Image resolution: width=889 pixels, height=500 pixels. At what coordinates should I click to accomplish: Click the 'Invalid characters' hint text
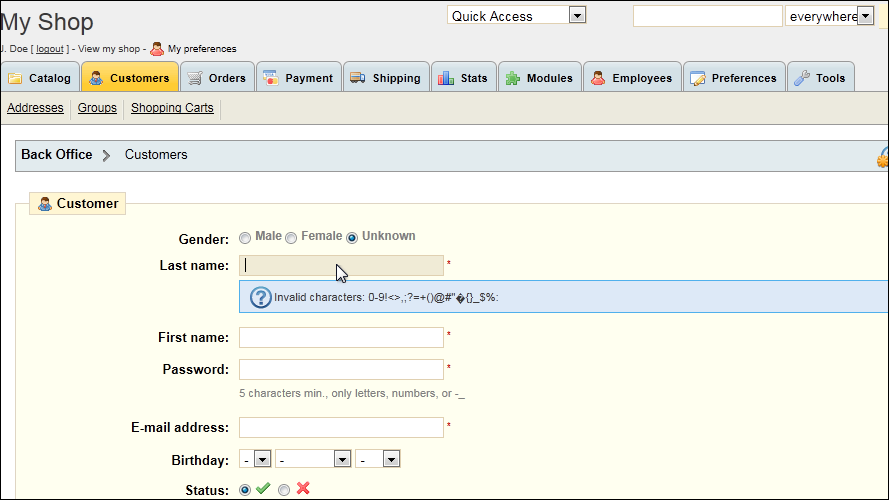[x=386, y=298]
